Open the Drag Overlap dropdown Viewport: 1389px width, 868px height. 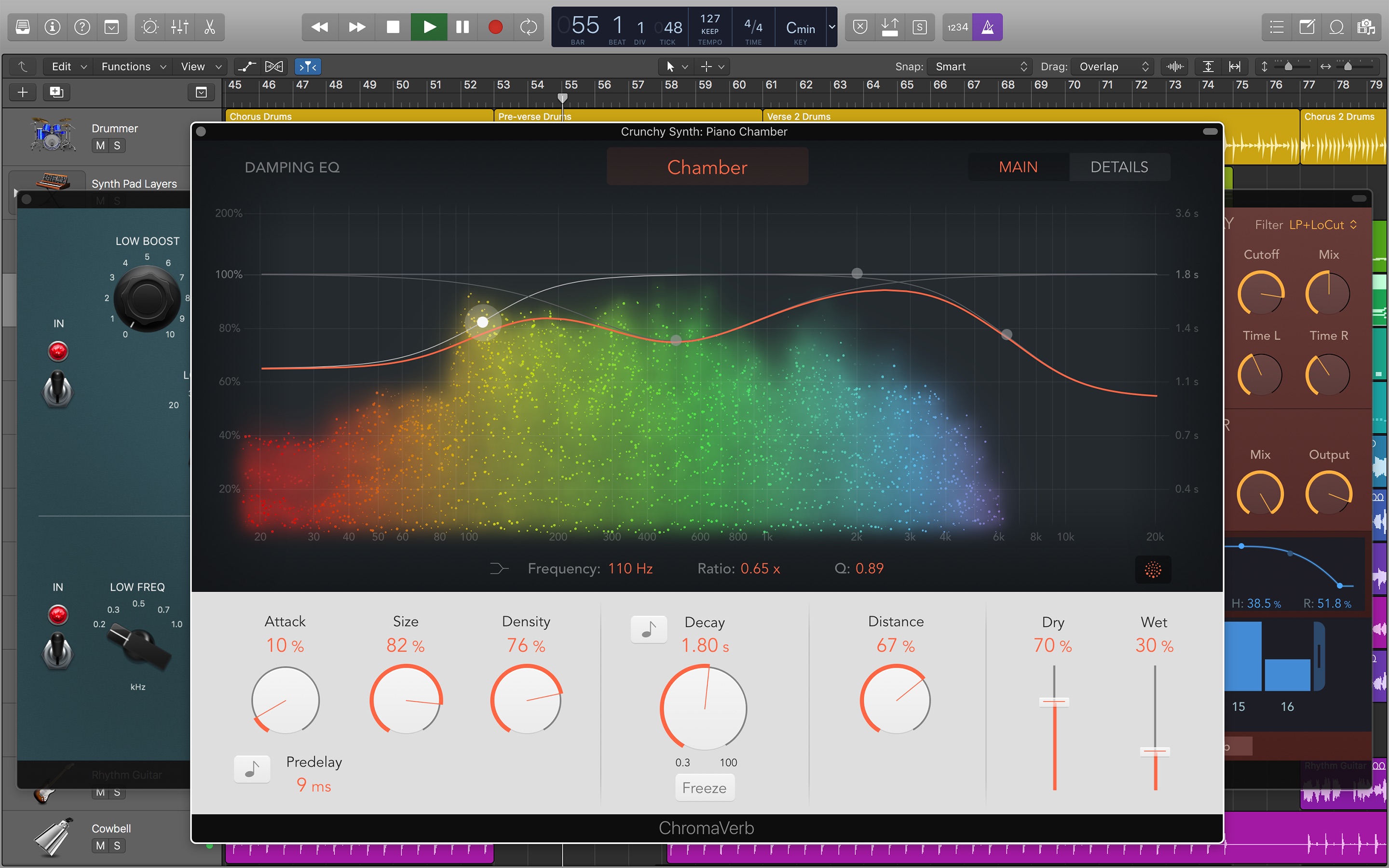coord(1113,67)
